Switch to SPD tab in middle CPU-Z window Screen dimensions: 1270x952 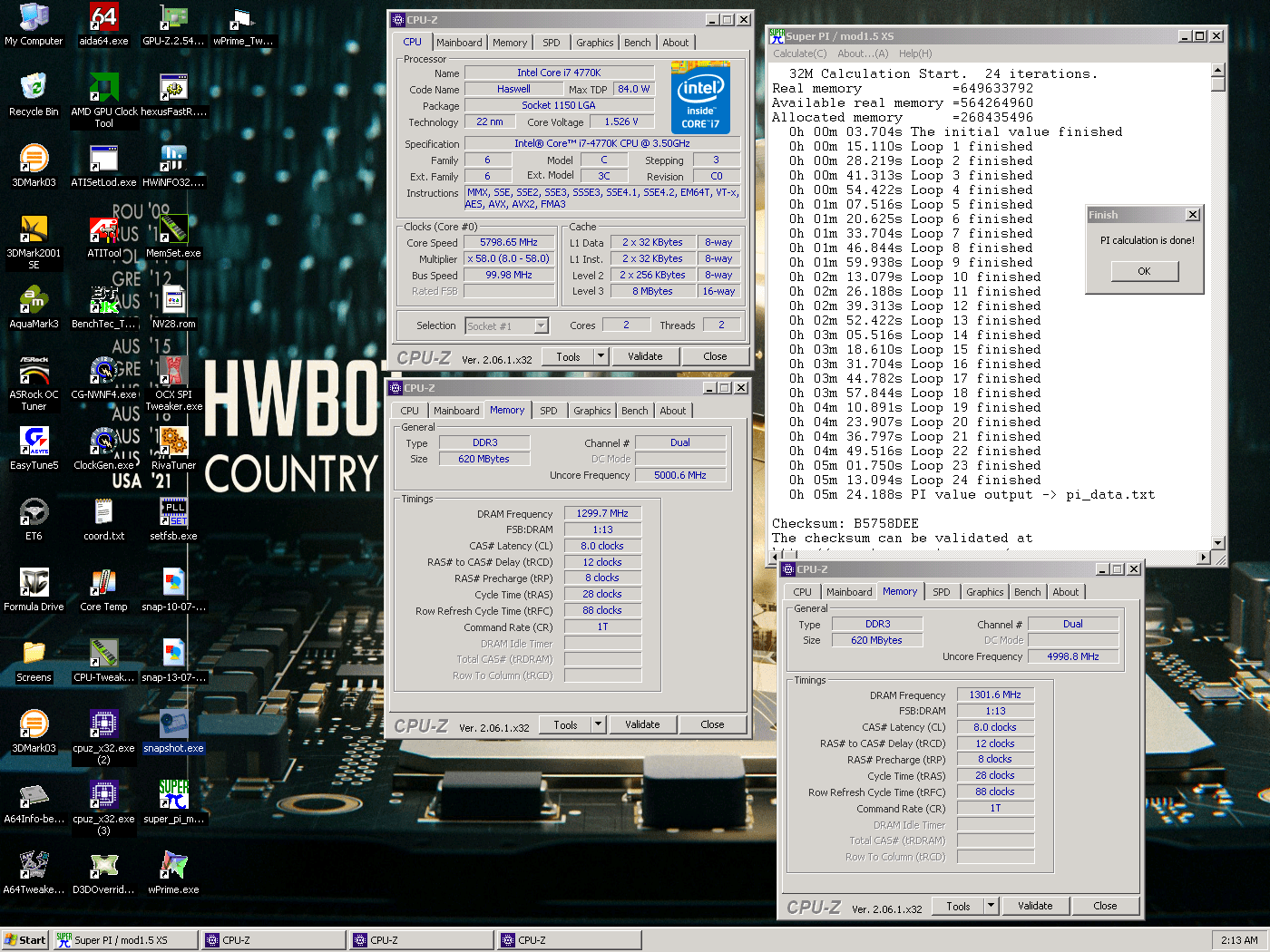click(x=549, y=411)
